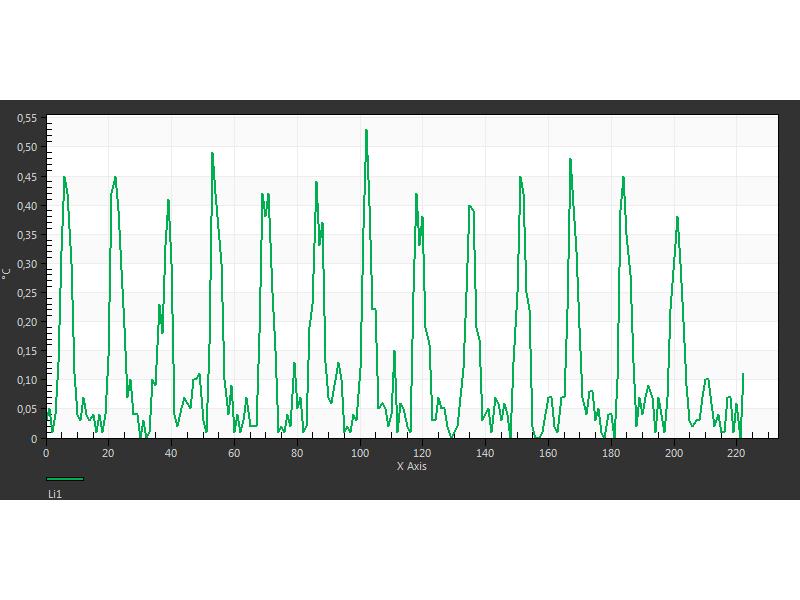Viewport: 800px width, 600px height.
Task: Click the green Li1 legend line swatch
Action: coord(65,479)
